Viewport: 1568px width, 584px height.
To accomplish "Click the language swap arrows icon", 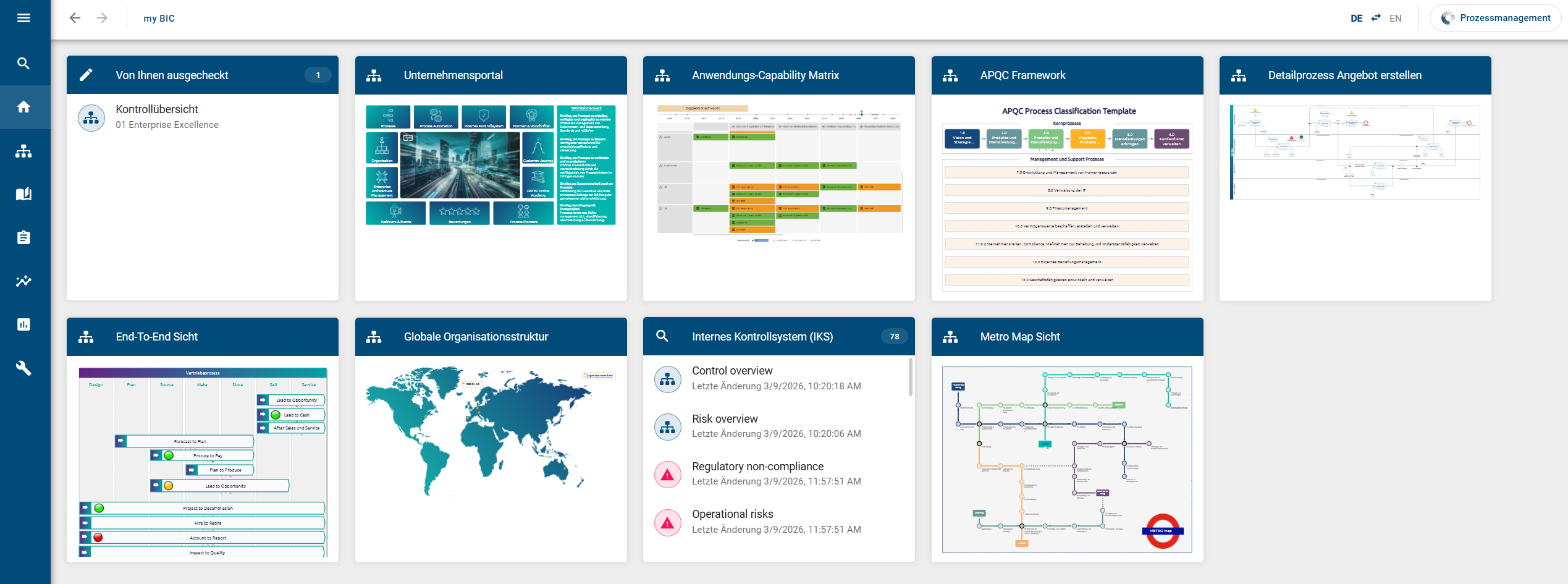I will pos(1376,18).
